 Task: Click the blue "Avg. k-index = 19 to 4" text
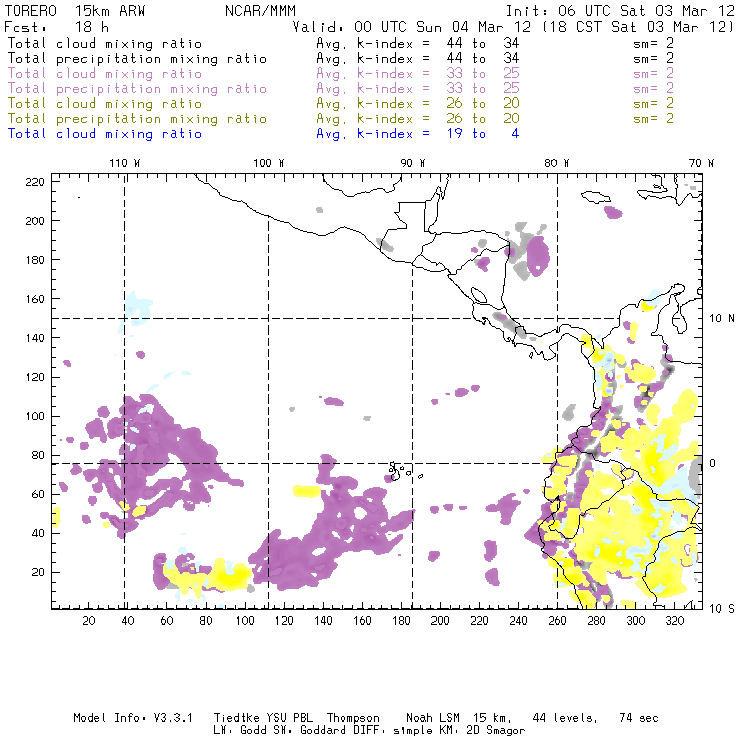click(x=418, y=134)
